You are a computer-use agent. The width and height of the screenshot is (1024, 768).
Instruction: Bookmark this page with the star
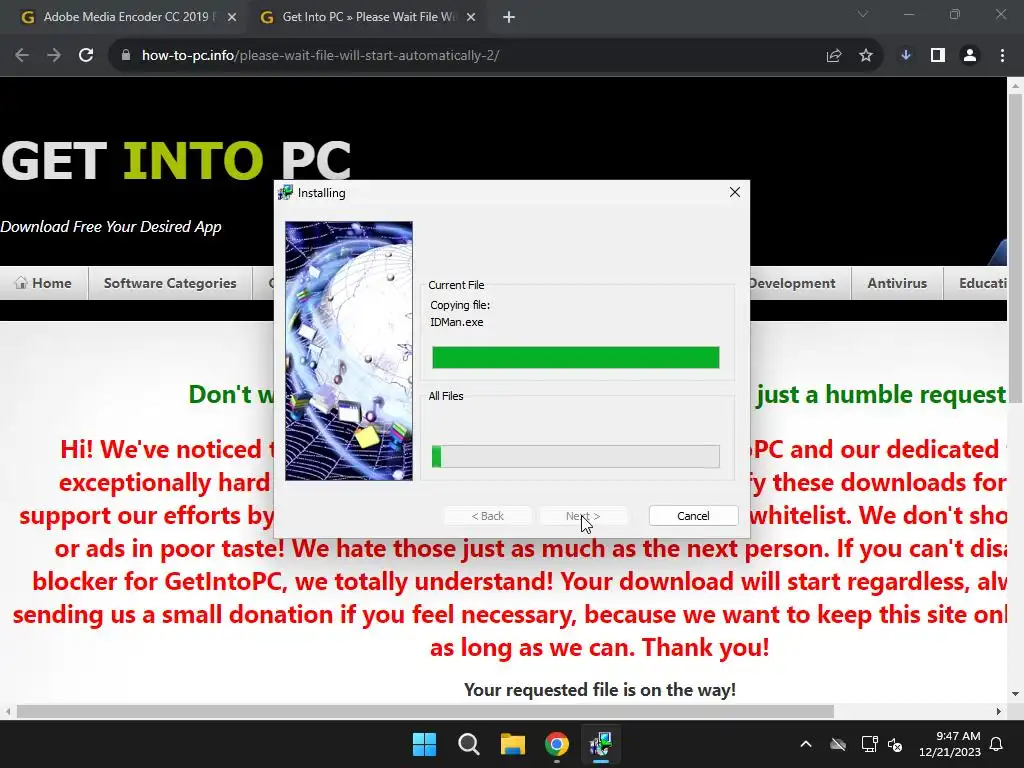(x=866, y=56)
